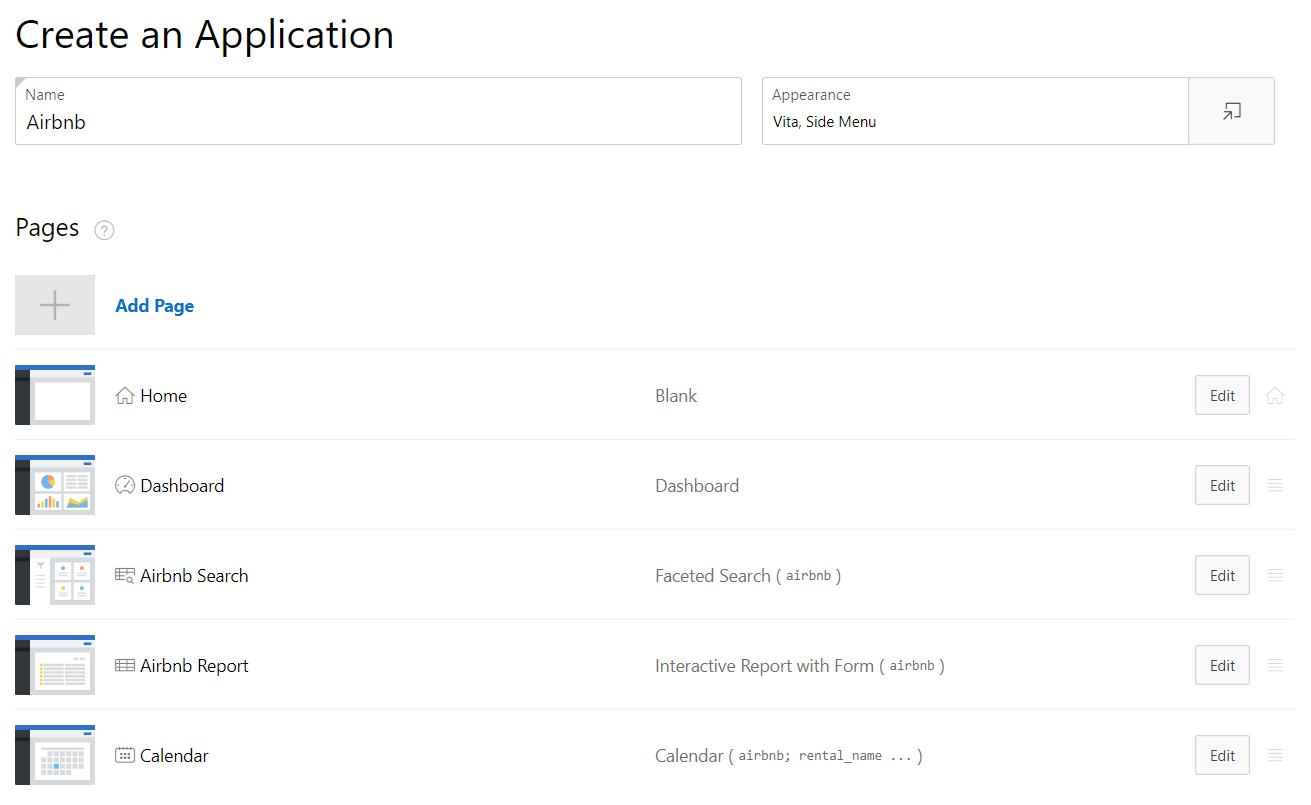Click the home indicator icon beside Edit
The image size is (1311, 805).
coord(1275,396)
